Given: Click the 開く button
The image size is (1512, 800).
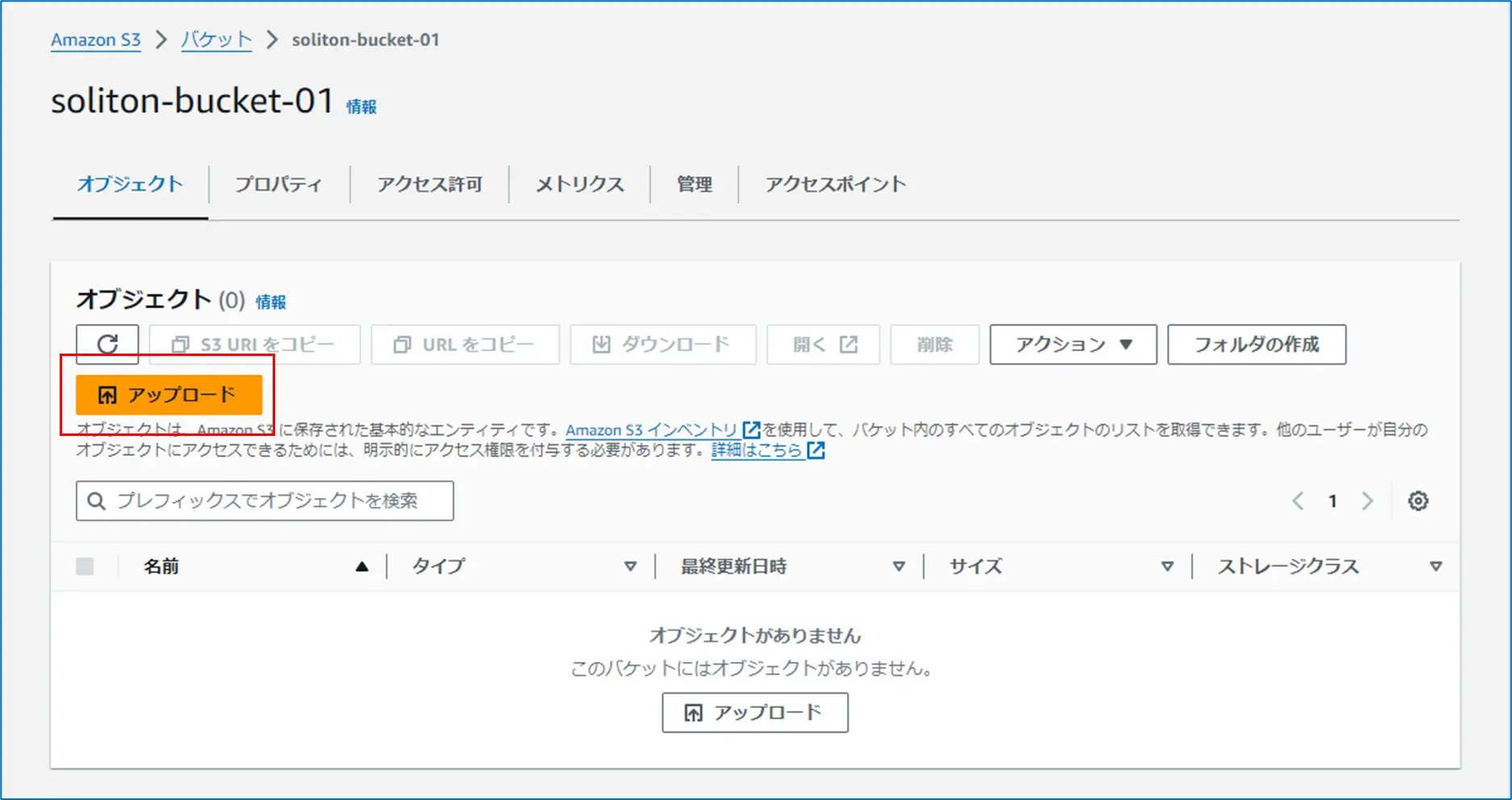Looking at the screenshot, I should pos(823,345).
